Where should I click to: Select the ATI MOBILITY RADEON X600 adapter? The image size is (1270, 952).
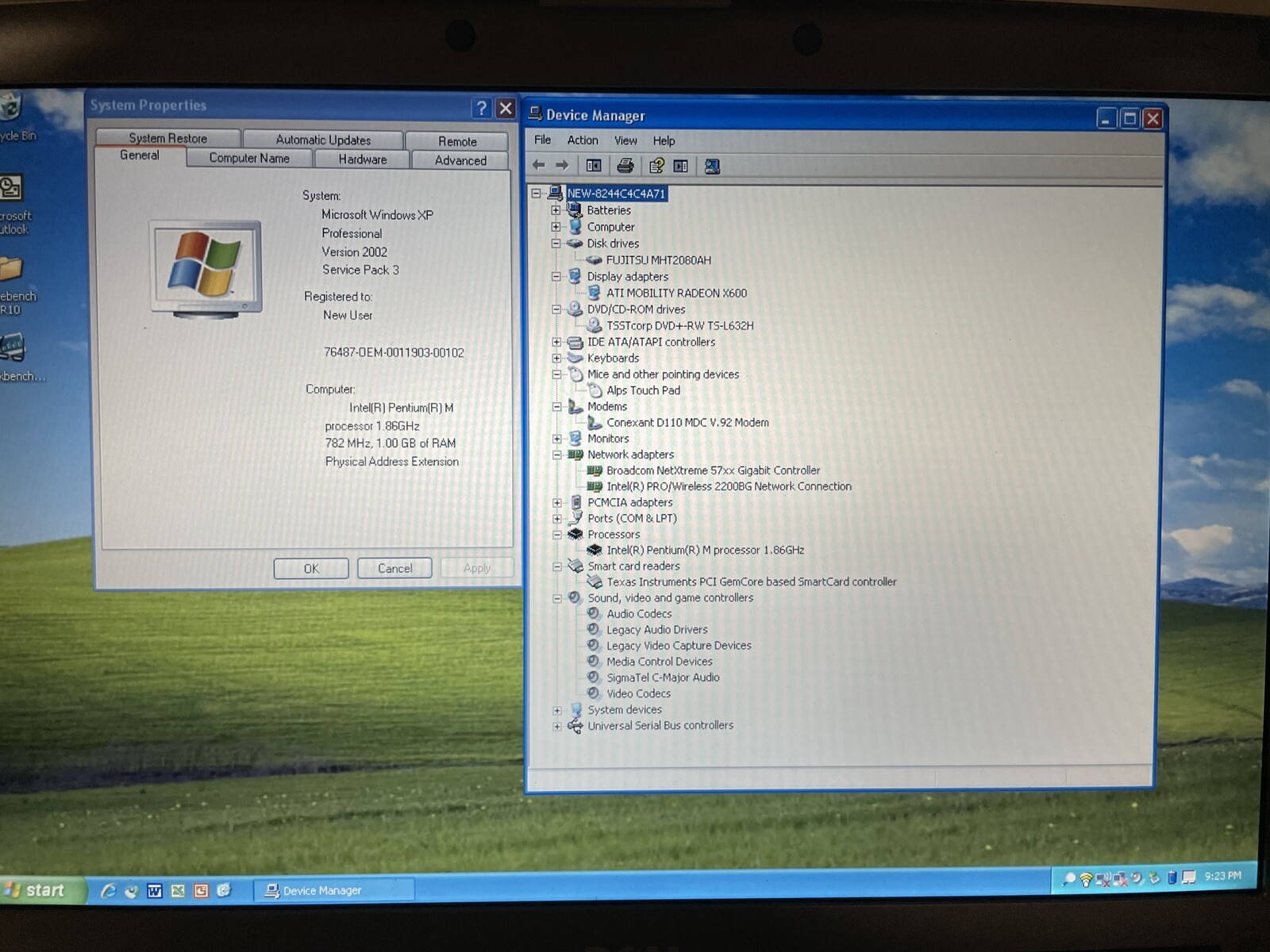coord(676,293)
